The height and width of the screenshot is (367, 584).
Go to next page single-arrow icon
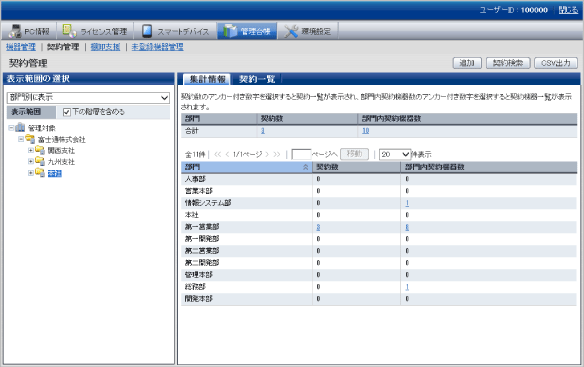tap(267, 154)
